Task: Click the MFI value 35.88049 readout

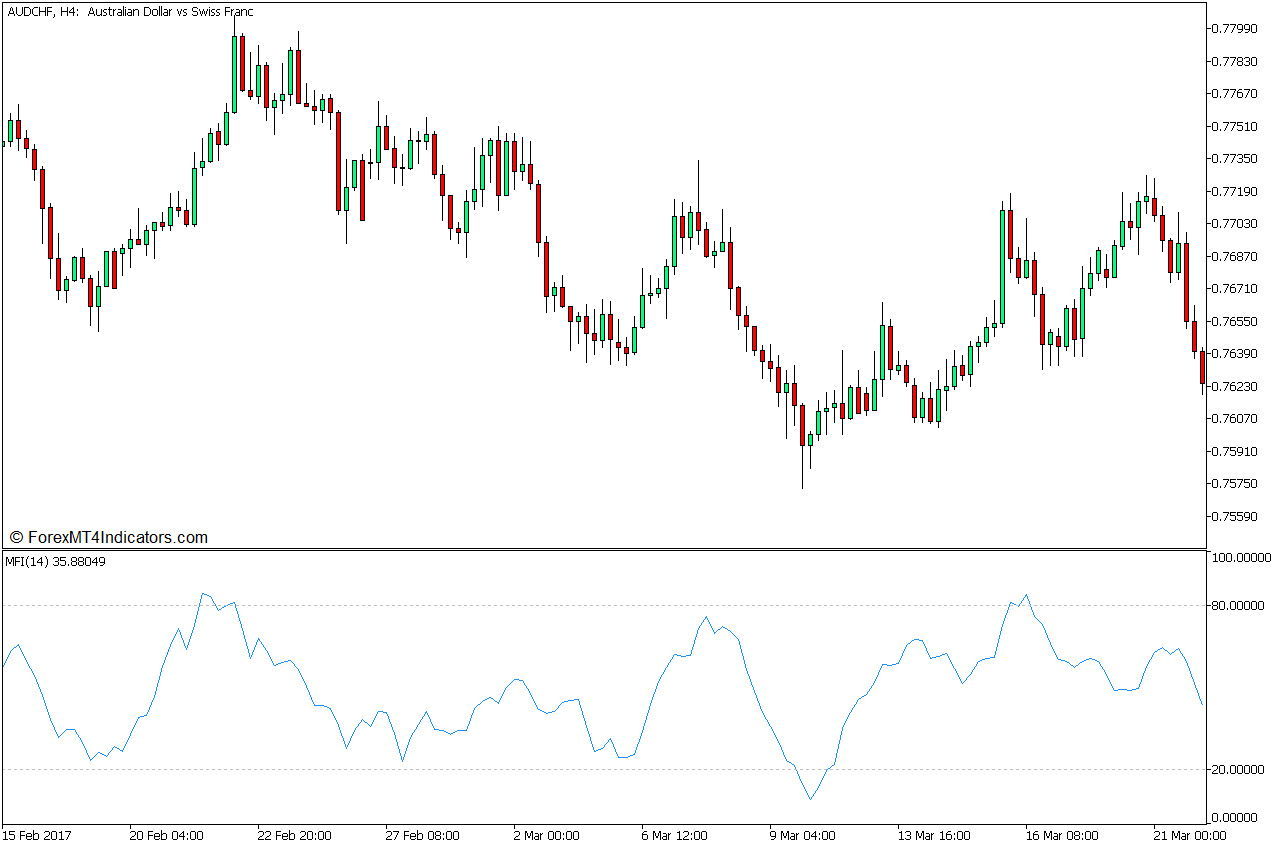Action: pos(78,563)
